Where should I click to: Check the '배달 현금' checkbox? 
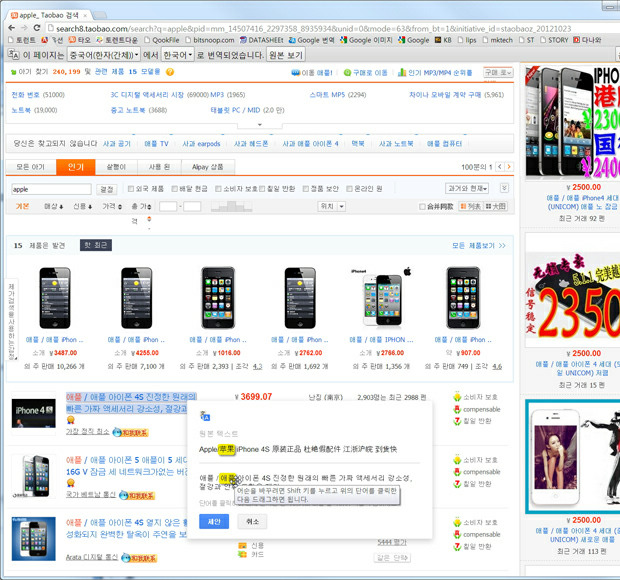pos(174,189)
